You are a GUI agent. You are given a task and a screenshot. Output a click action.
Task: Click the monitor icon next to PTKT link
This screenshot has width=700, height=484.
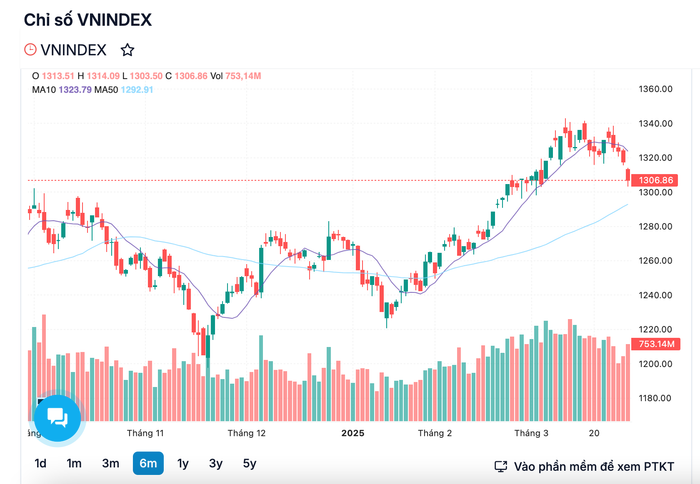pos(501,467)
